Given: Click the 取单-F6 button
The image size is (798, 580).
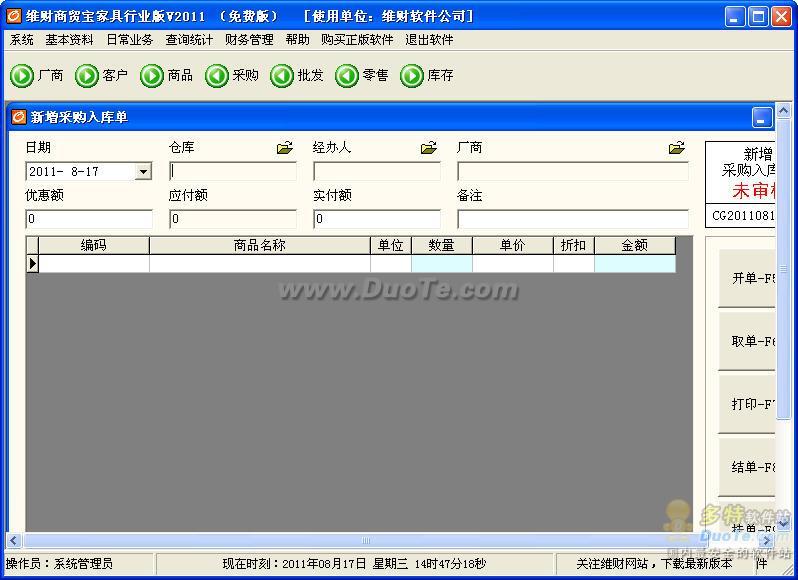Looking at the screenshot, I should click(x=747, y=341).
